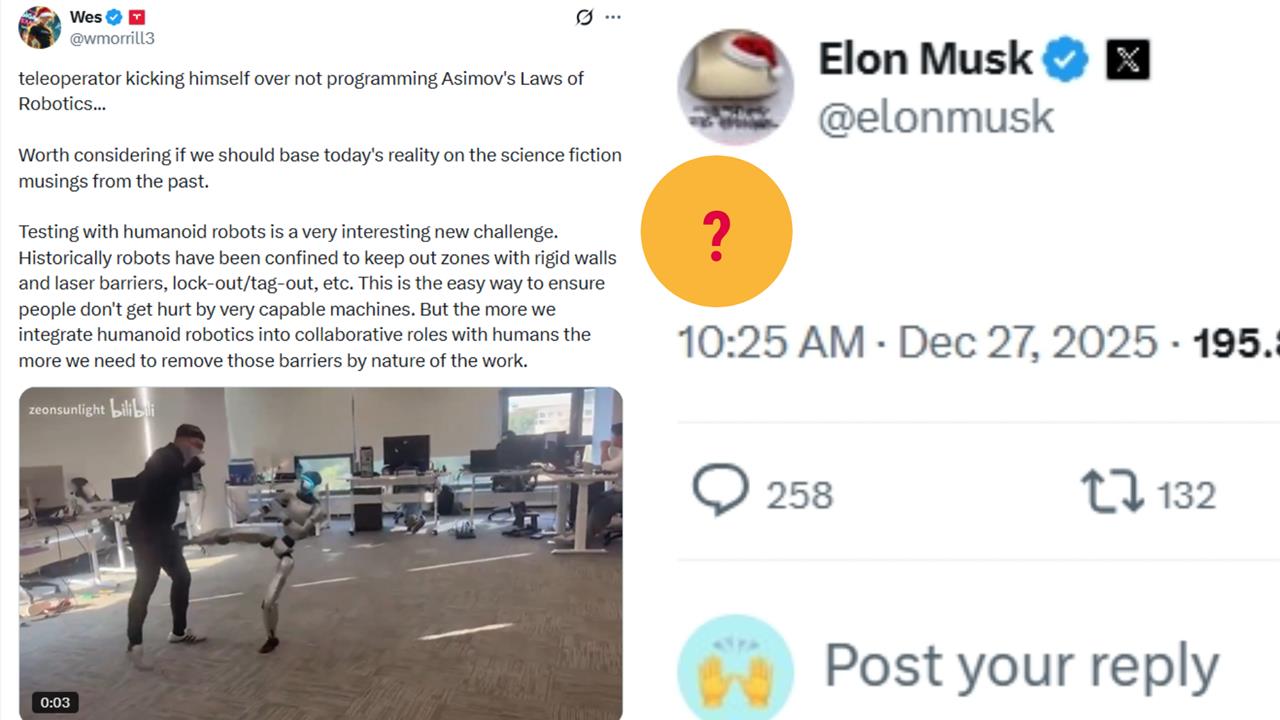1280x720 pixels.
Task: Open the three-dot more menu on Wes's post
Action: (x=613, y=17)
